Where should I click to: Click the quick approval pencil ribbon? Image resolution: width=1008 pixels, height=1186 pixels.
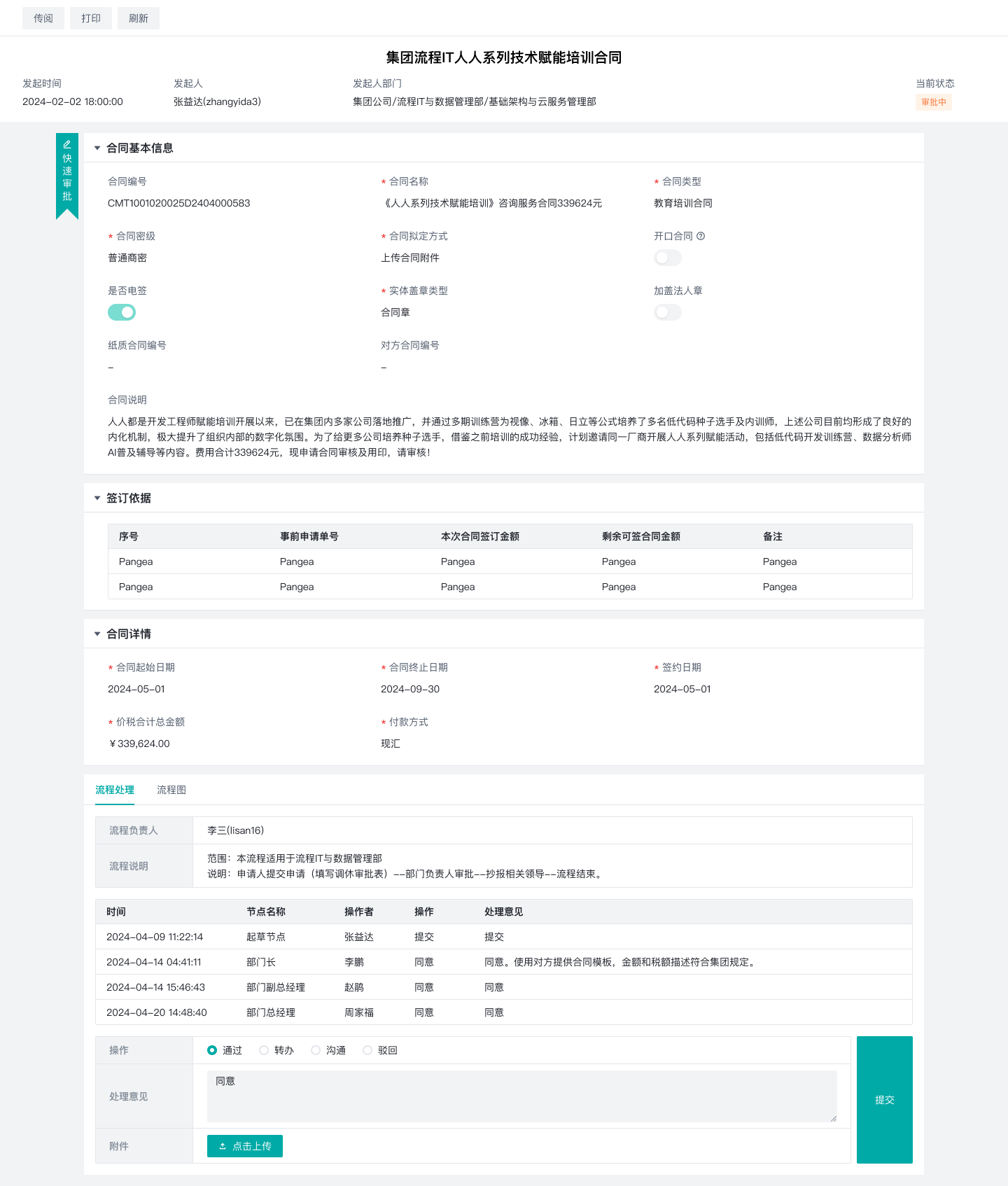pyautogui.click(x=67, y=174)
